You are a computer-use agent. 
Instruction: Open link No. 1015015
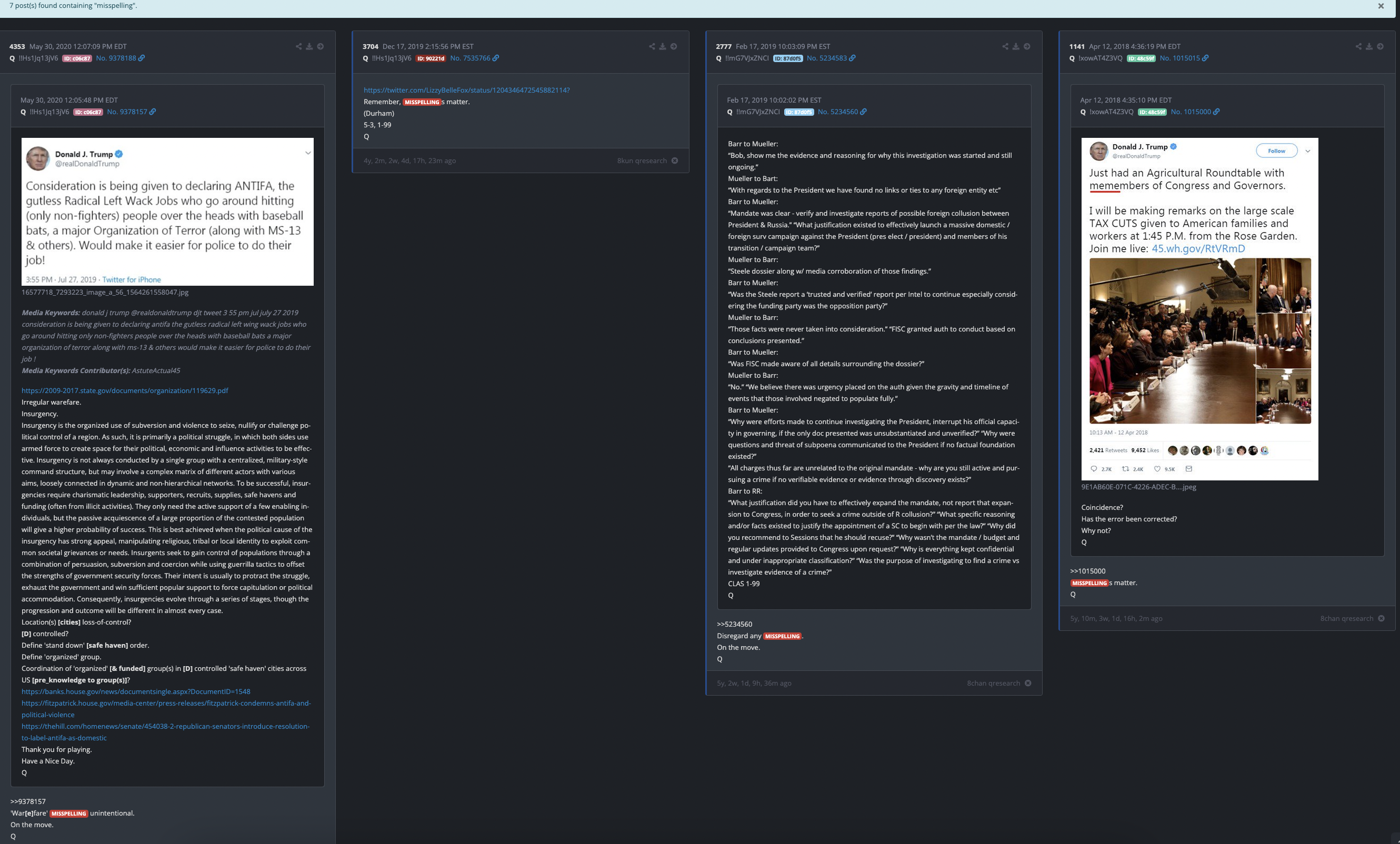[x=1184, y=58]
